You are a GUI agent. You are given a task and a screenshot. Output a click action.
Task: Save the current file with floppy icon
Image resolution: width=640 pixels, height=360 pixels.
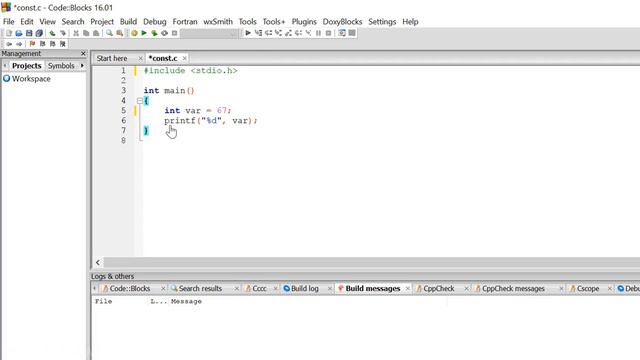[x=29, y=33]
